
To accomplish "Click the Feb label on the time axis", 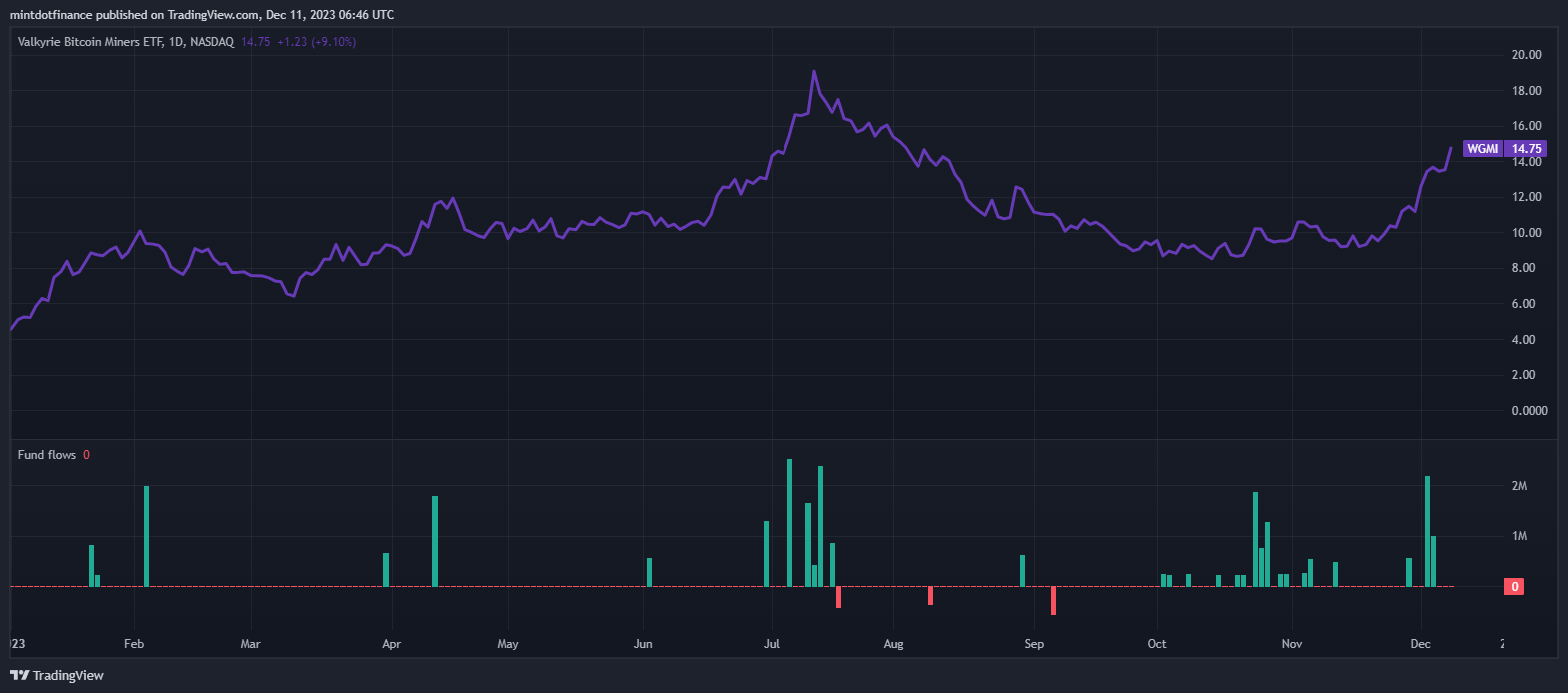I will 134,644.
